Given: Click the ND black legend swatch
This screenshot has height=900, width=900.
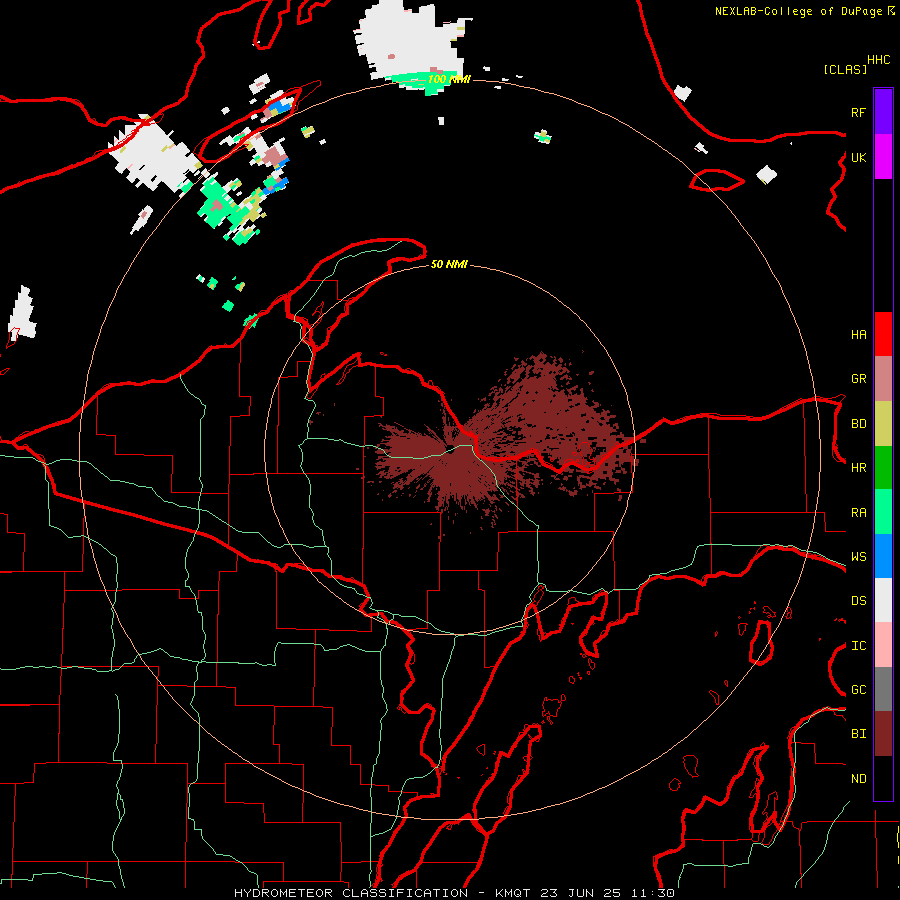Looking at the screenshot, I should (x=883, y=778).
